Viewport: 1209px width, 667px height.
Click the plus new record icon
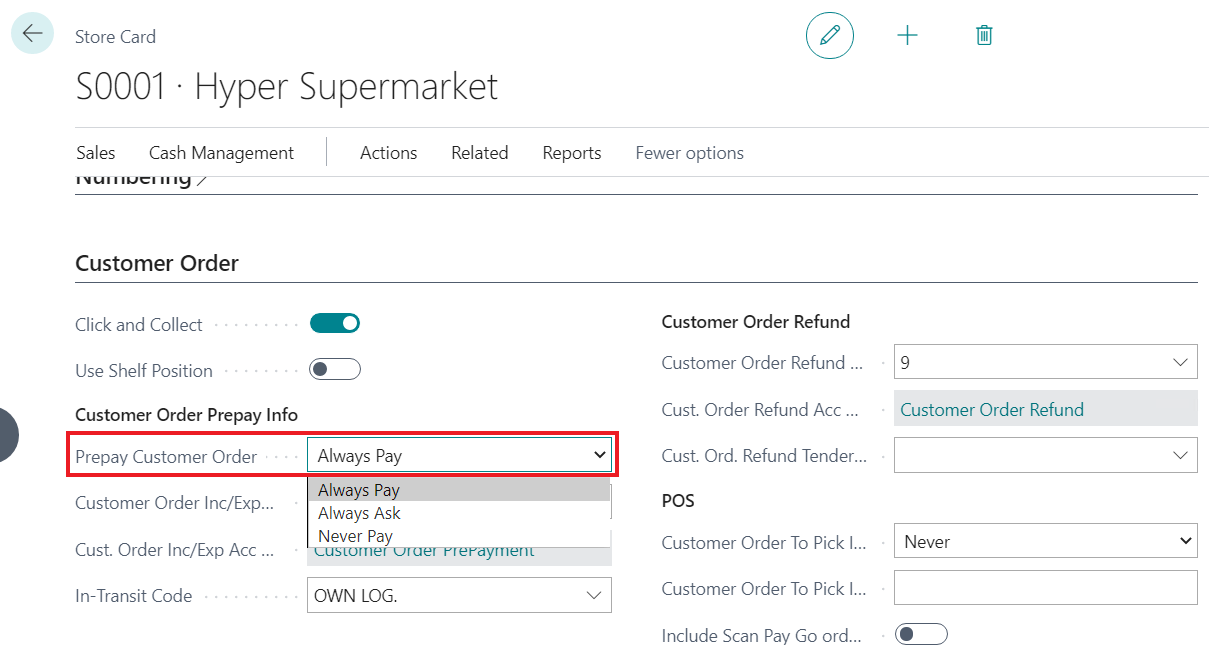click(907, 36)
